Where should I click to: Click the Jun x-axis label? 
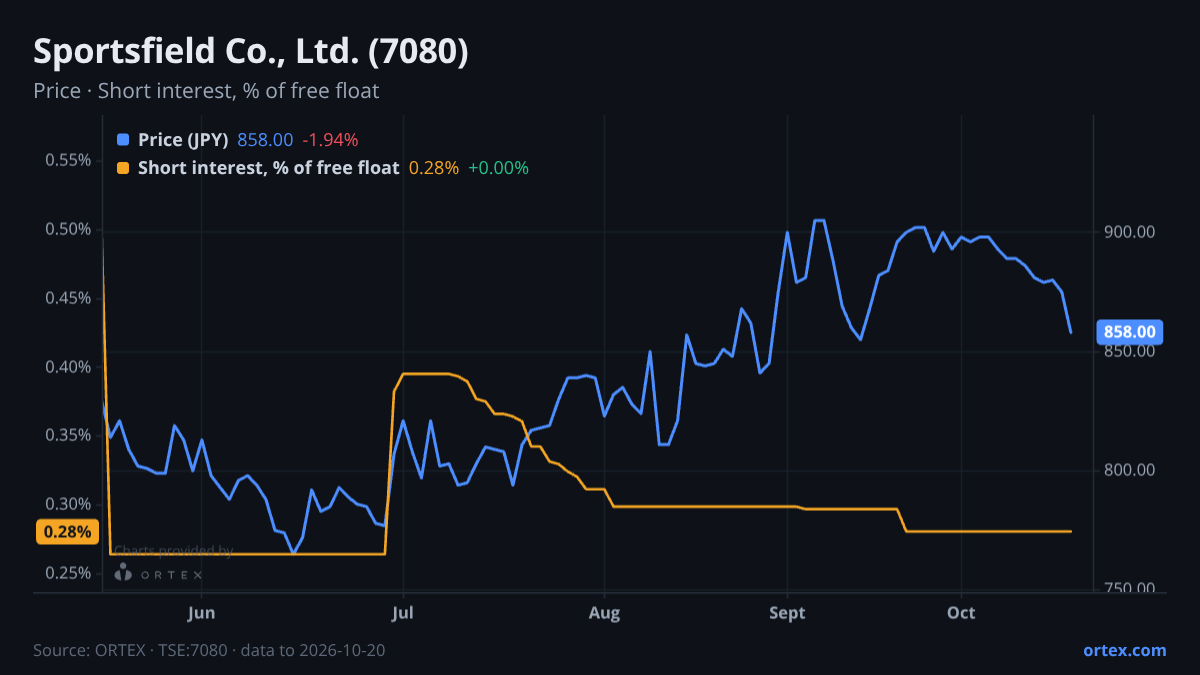202,613
